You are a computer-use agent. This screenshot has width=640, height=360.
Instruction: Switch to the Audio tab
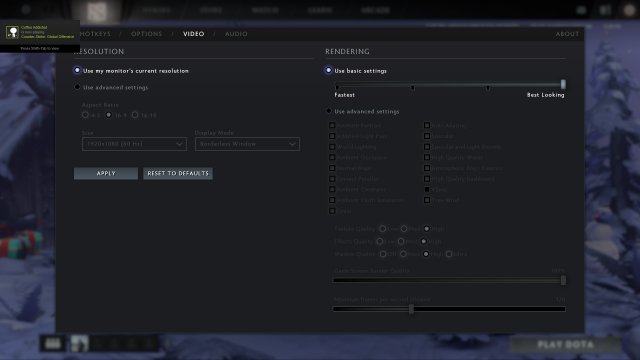tap(236, 34)
